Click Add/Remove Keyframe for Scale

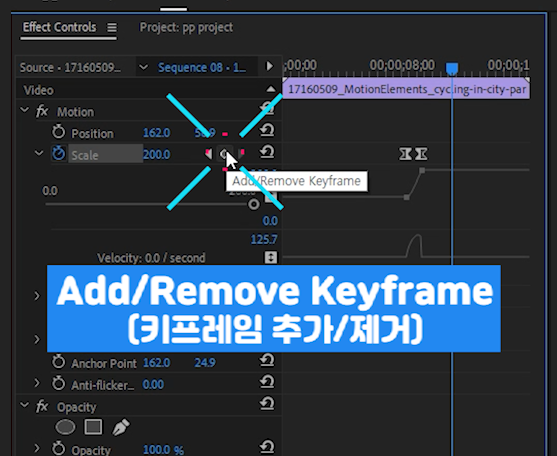224,154
